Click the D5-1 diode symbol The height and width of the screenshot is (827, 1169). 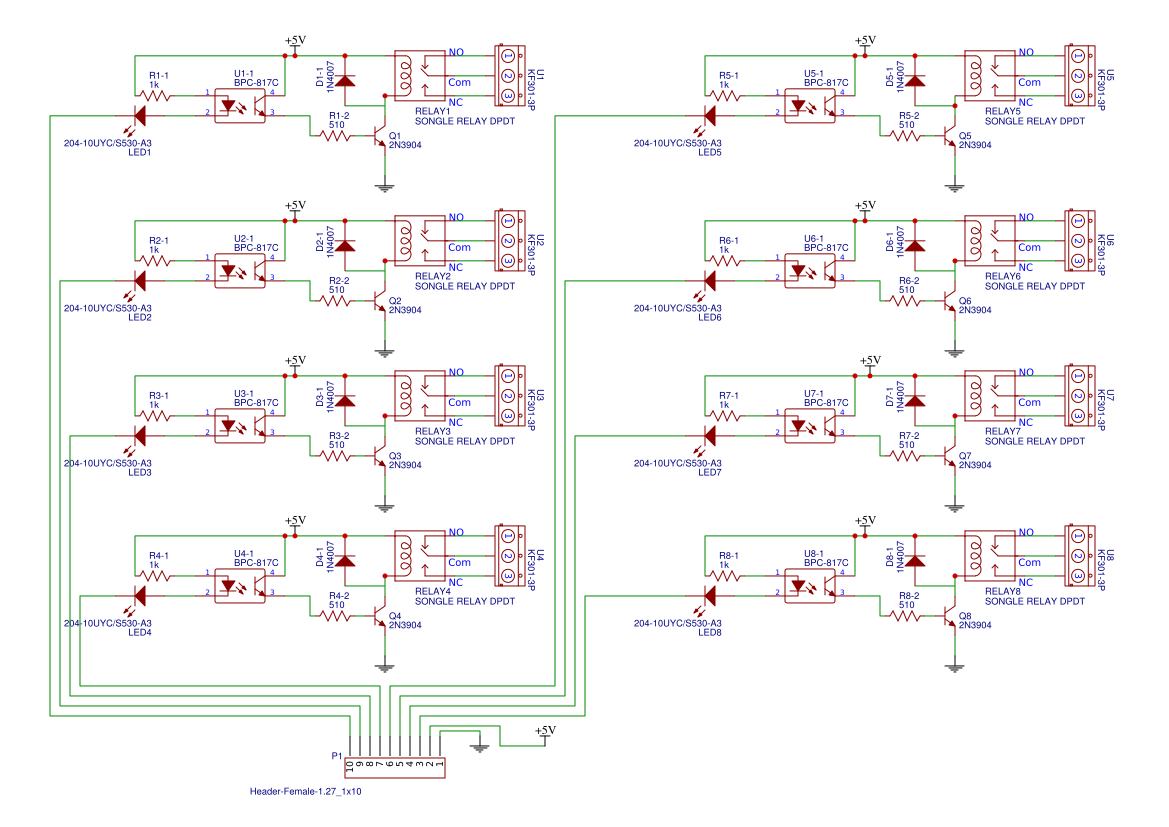point(915,80)
